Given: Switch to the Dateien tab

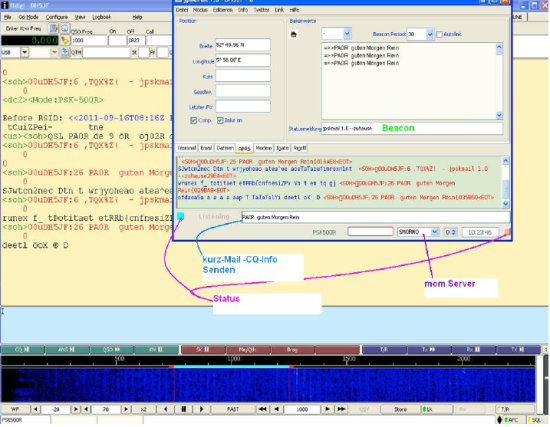Looking at the screenshot, I should point(225,148).
